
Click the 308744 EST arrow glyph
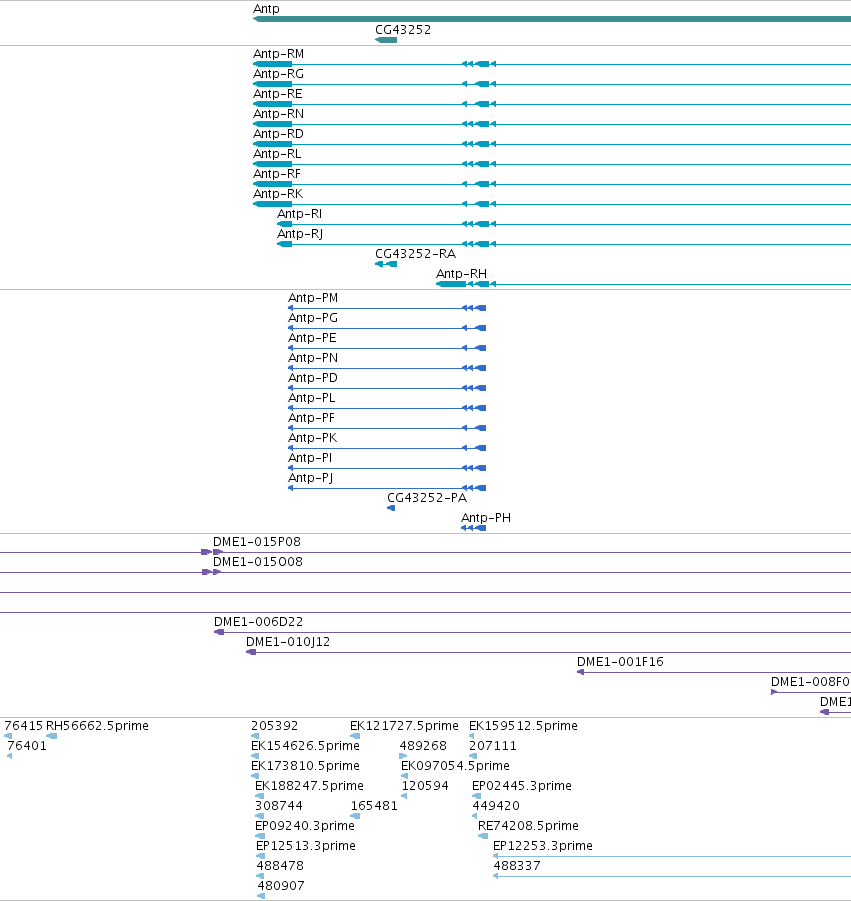[260, 816]
